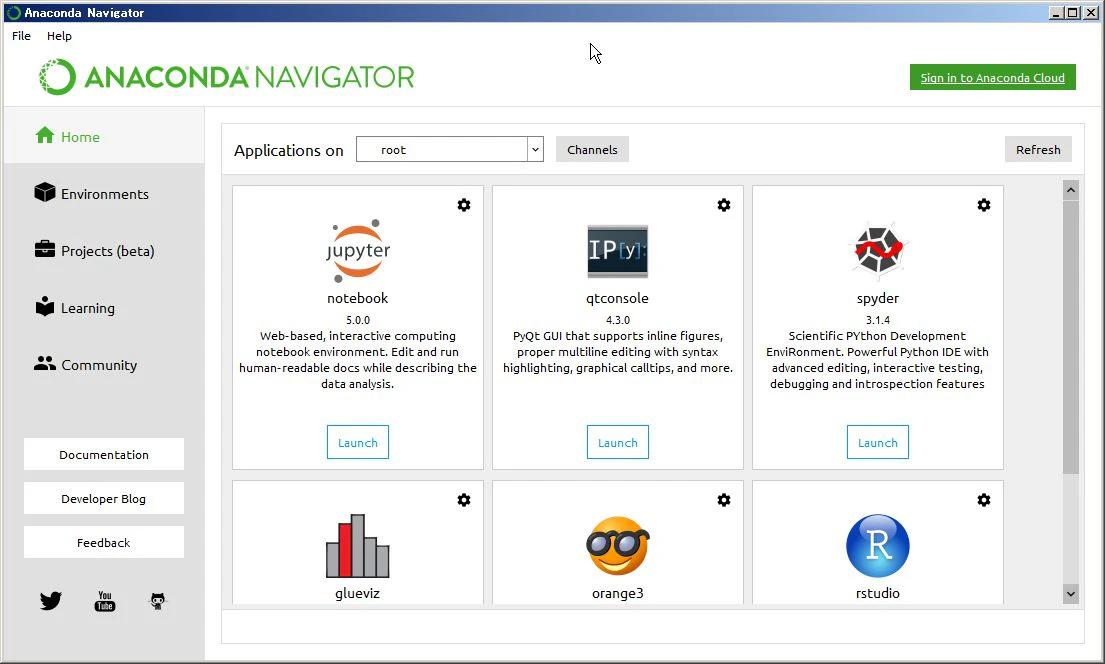Viewport: 1105px width, 664px height.
Task: Launch the spyder application
Action: tap(878, 442)
